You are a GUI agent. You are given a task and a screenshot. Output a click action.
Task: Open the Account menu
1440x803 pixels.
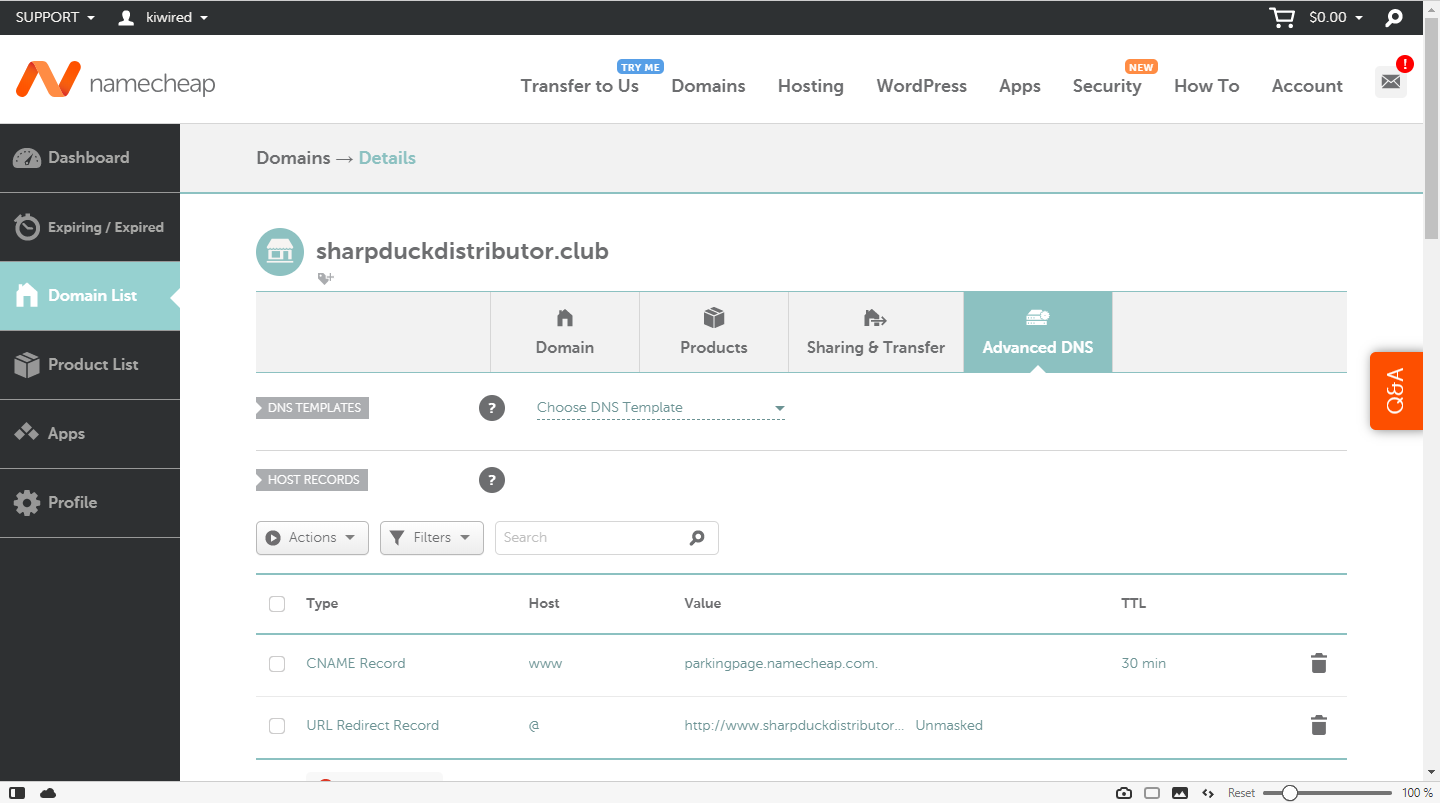pos(1307,86)
